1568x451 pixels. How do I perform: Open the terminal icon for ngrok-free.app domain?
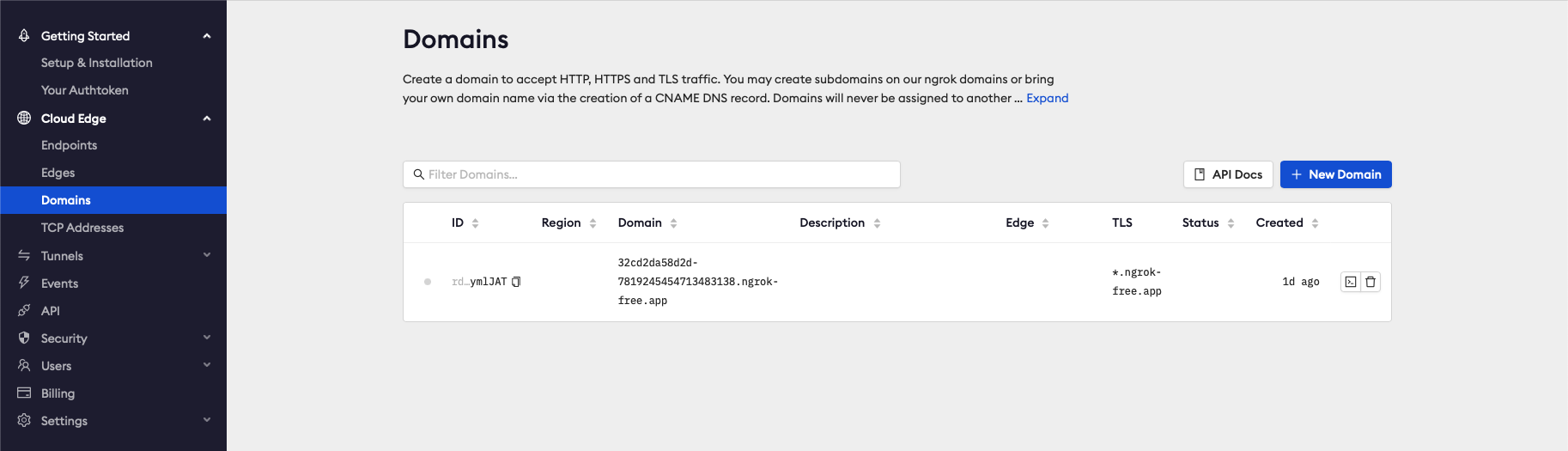pyautogui.click(x=1351, y=282)
